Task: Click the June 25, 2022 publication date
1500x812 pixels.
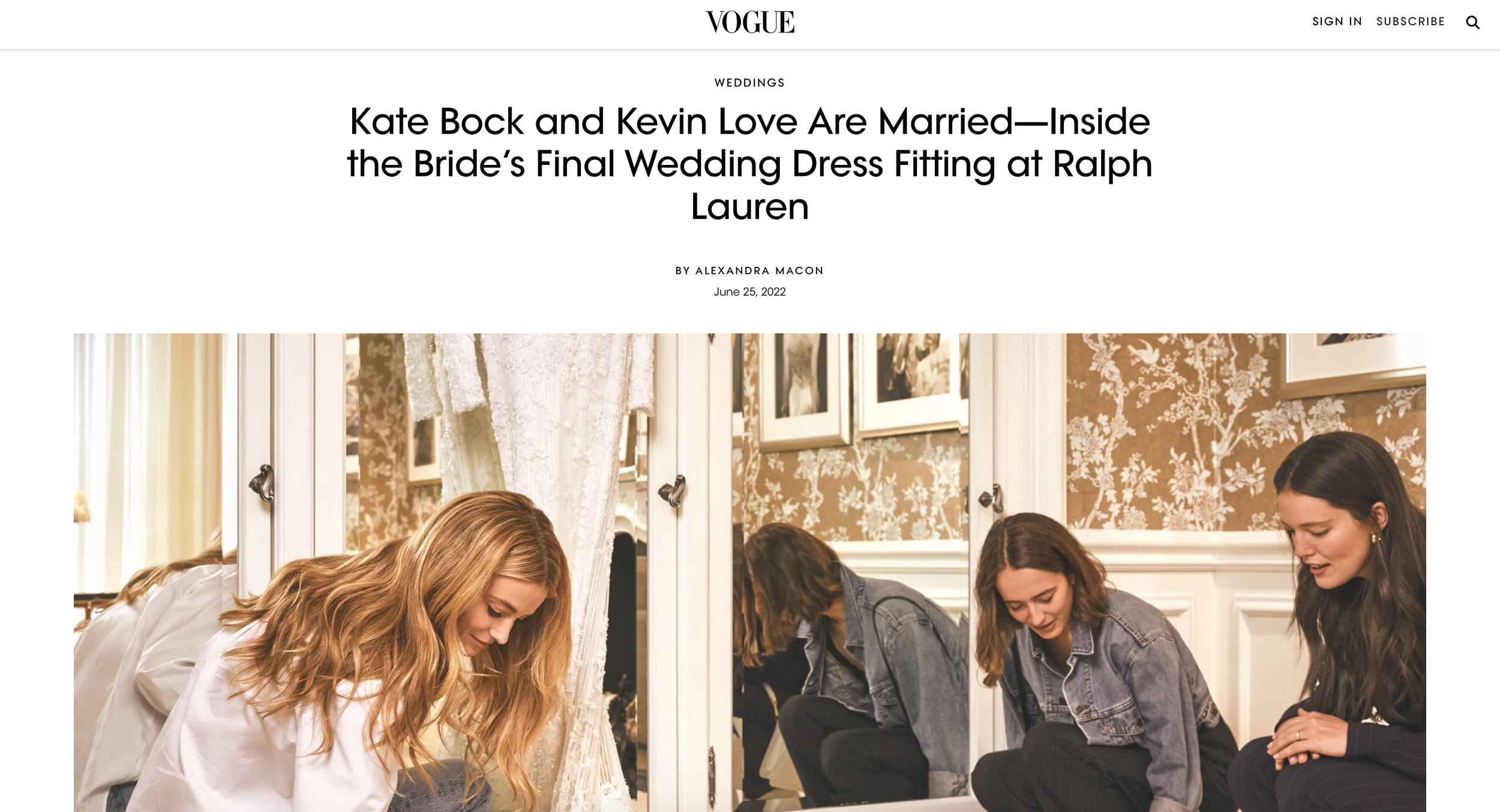Action: coord(749,291)
